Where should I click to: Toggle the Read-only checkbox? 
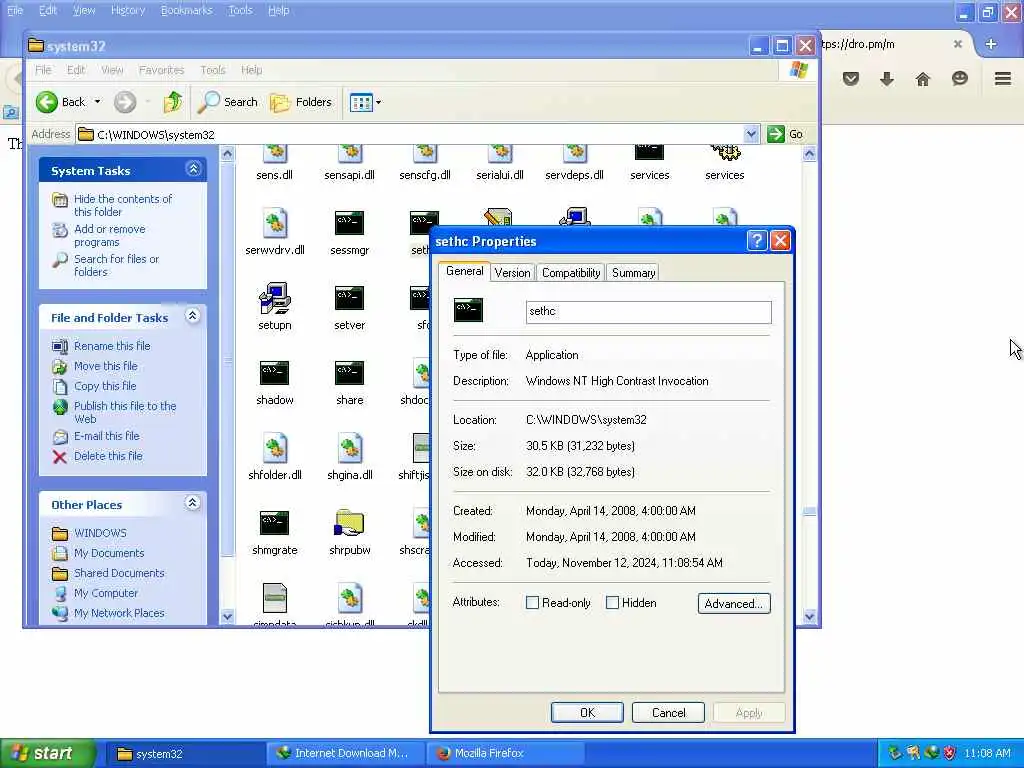[x=532, y=603]
